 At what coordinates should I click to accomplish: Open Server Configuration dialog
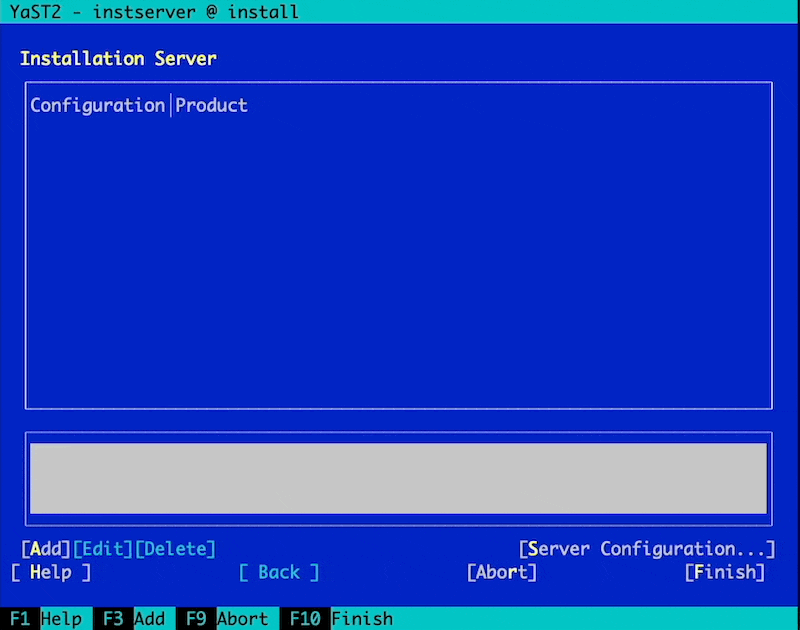647,549
